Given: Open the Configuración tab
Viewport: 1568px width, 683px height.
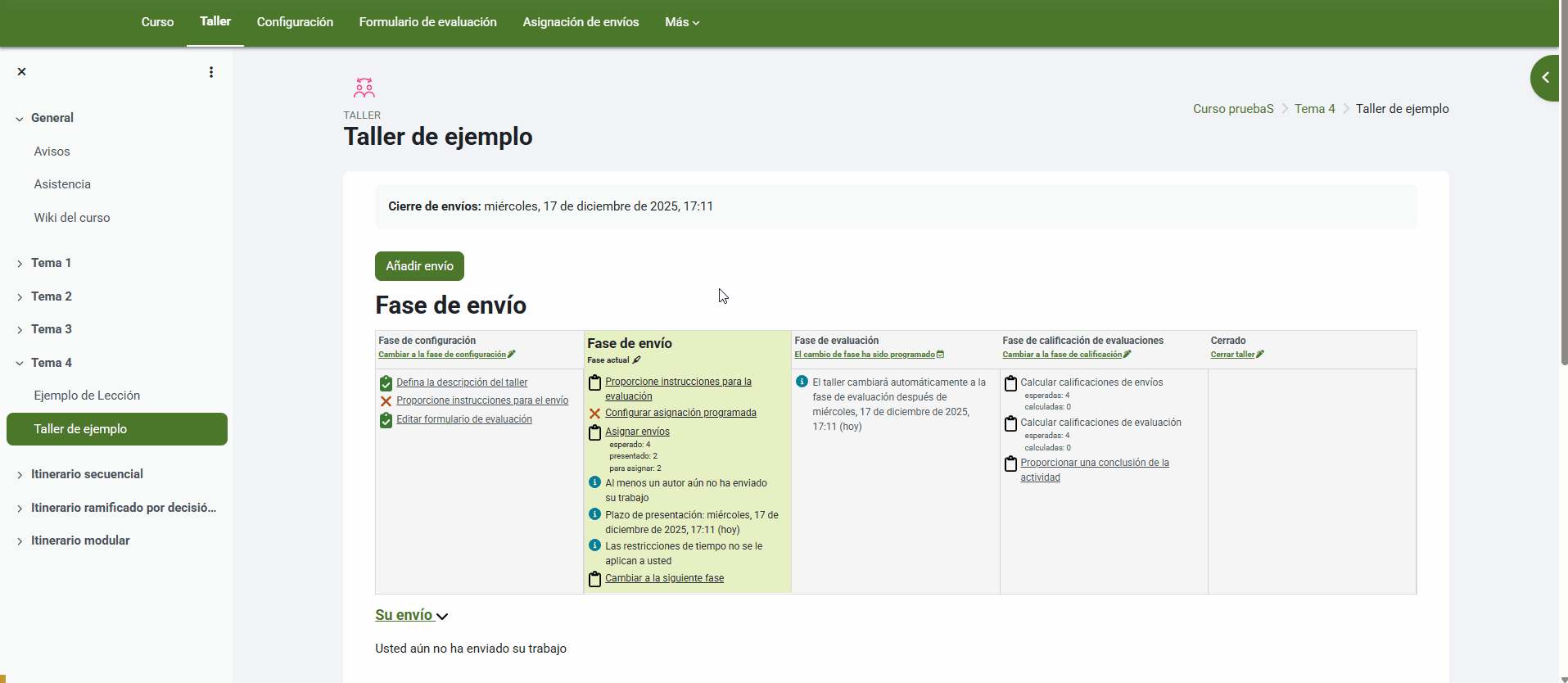Looking at the screenshot, I should click(x=295, y=22).
